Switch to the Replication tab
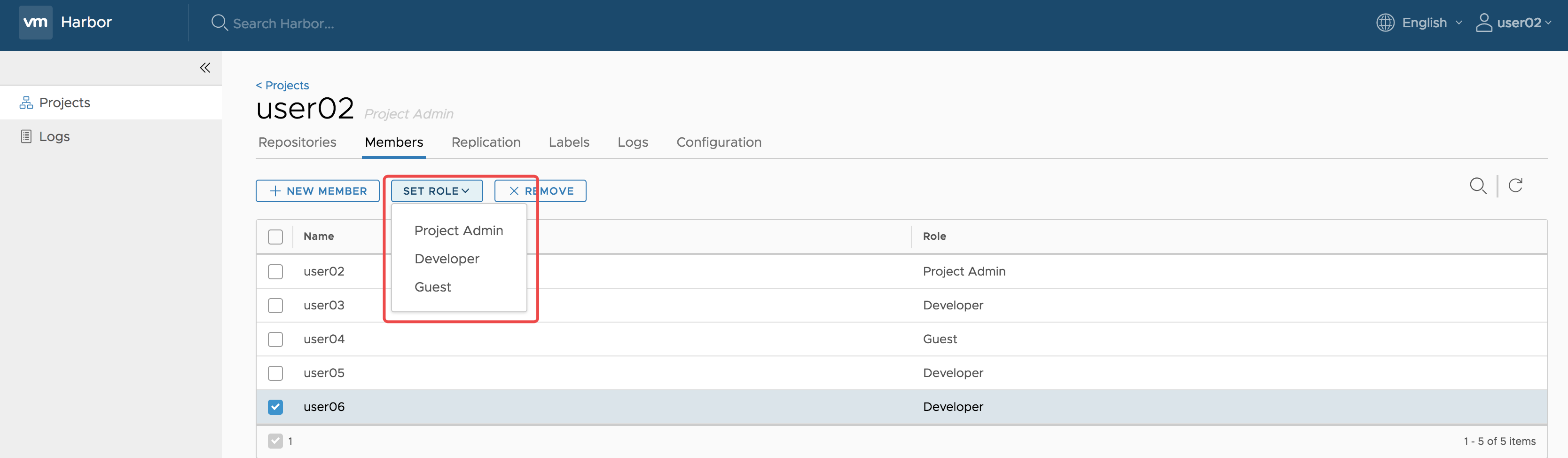Screen dimensions: 1568x458 (x=486, y=142)
